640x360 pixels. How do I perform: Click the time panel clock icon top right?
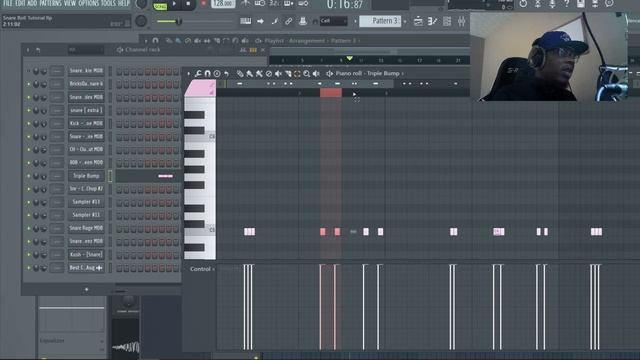[x=523, y=4]
